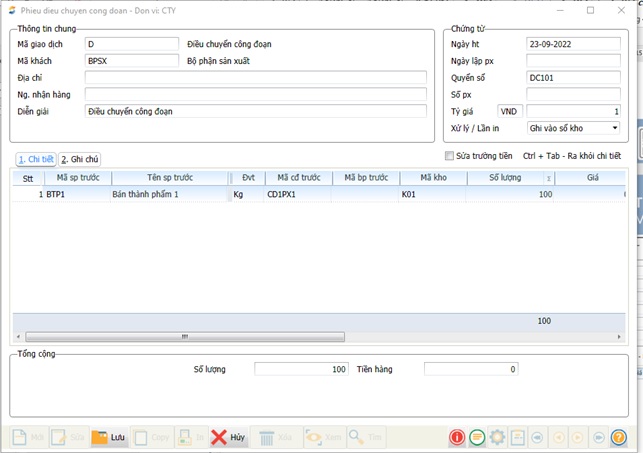
Task: Open the settings gear icon
Action: pos(498,437)
